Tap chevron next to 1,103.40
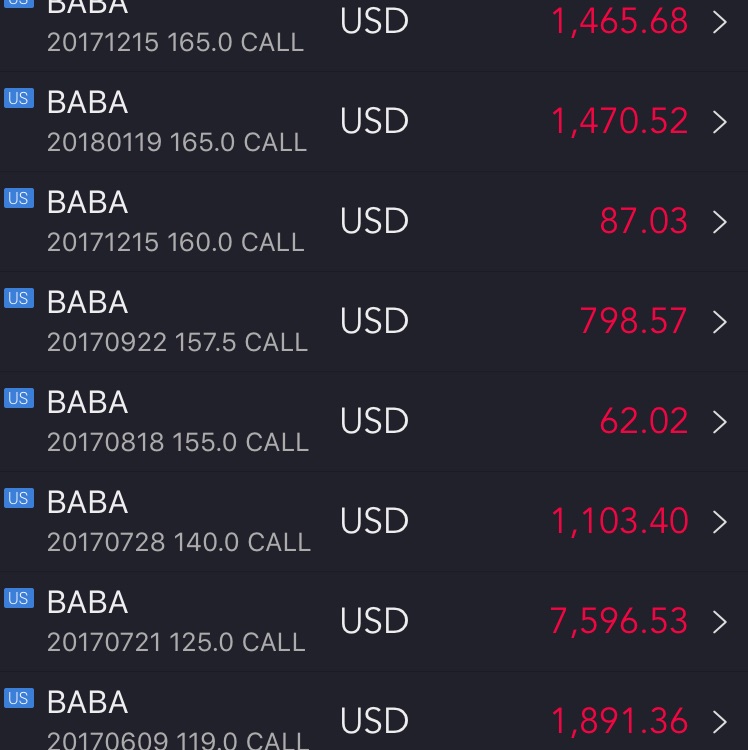Screen dimensions: 748x750 [719, 522]
